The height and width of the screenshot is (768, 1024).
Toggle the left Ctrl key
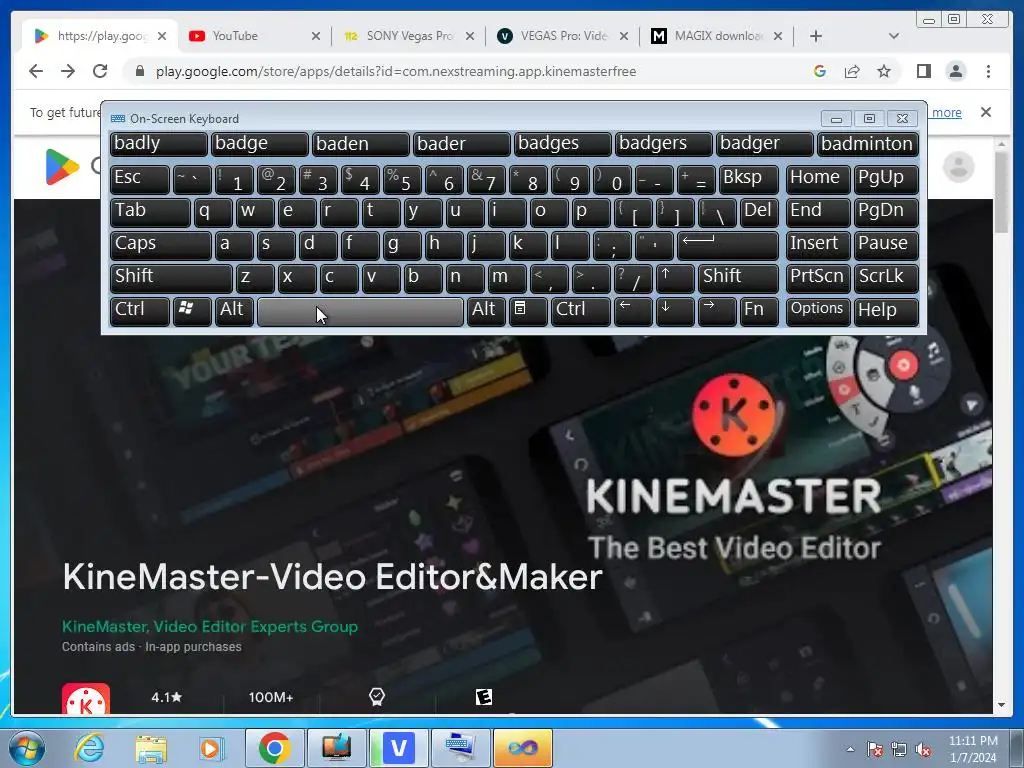[139, 310]
